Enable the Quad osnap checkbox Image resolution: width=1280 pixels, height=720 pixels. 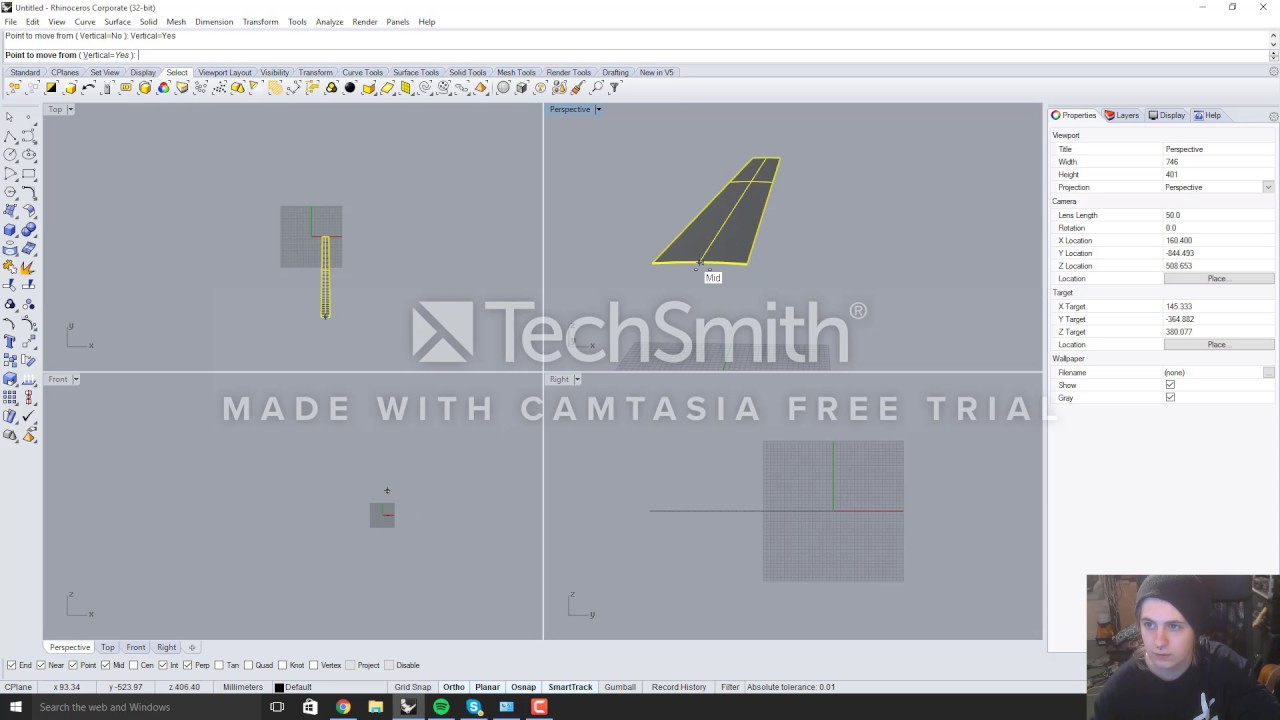point(249,665)
